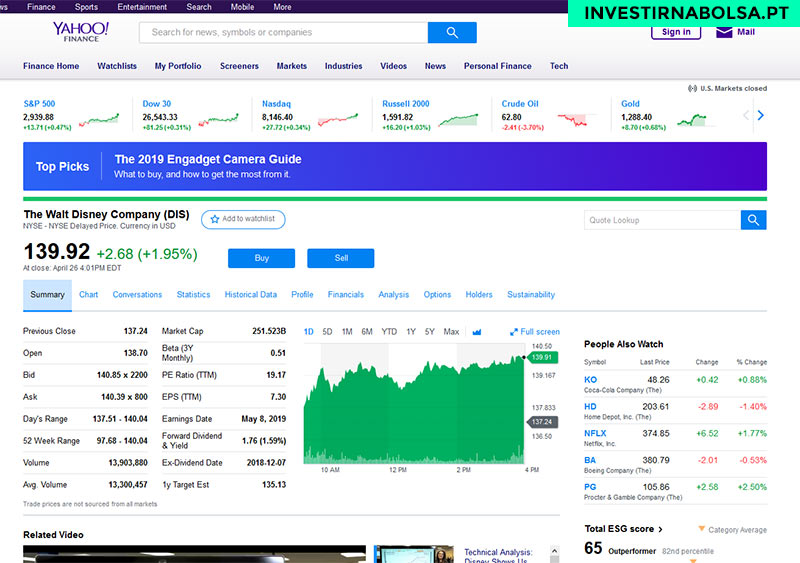Viewport: 800px width, 563px height.
Task: Open the PG Procter & Gamble symbol
Action: click(590, 487)
